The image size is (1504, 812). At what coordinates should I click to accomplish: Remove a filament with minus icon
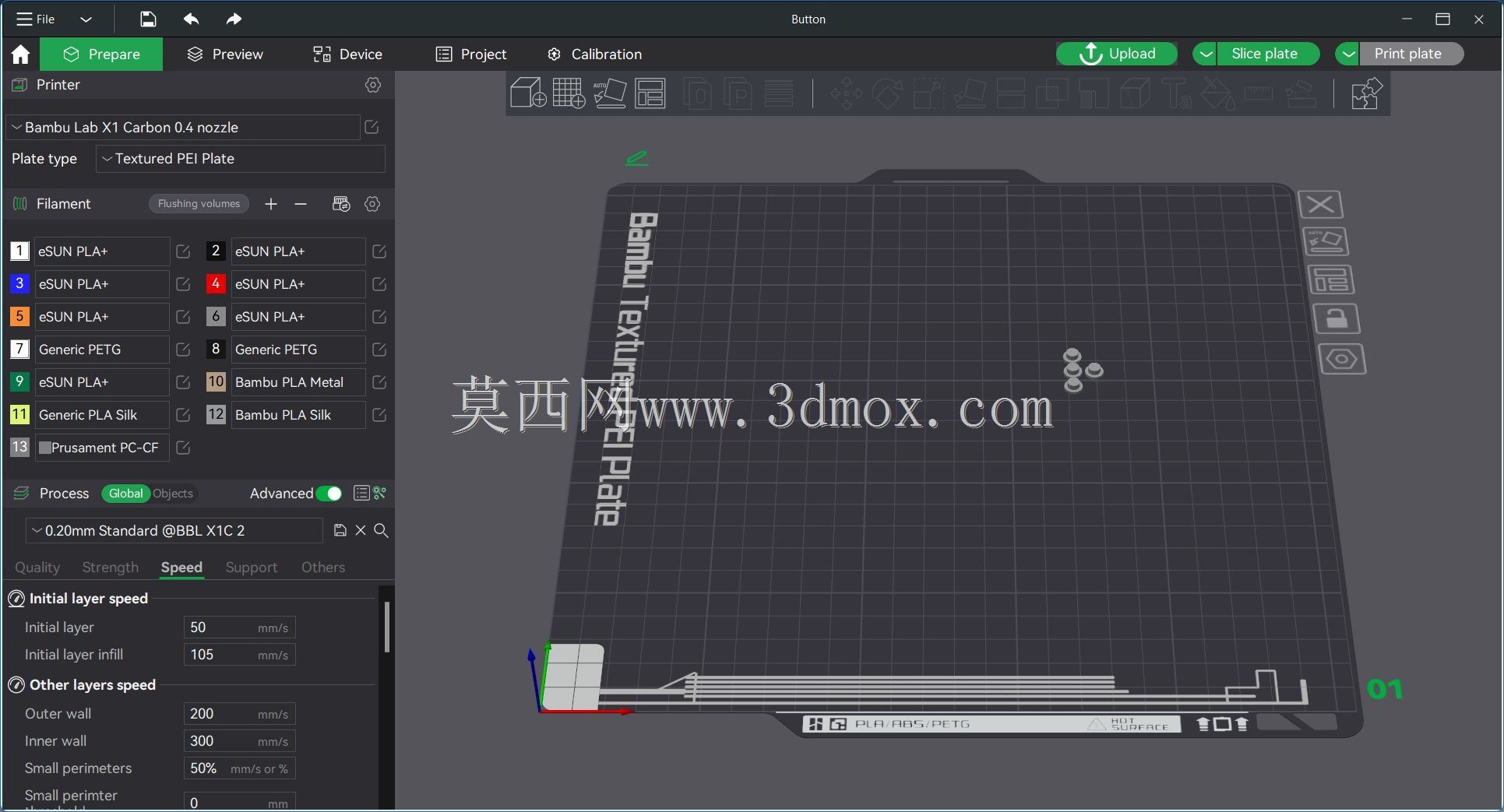click(301, 204)
